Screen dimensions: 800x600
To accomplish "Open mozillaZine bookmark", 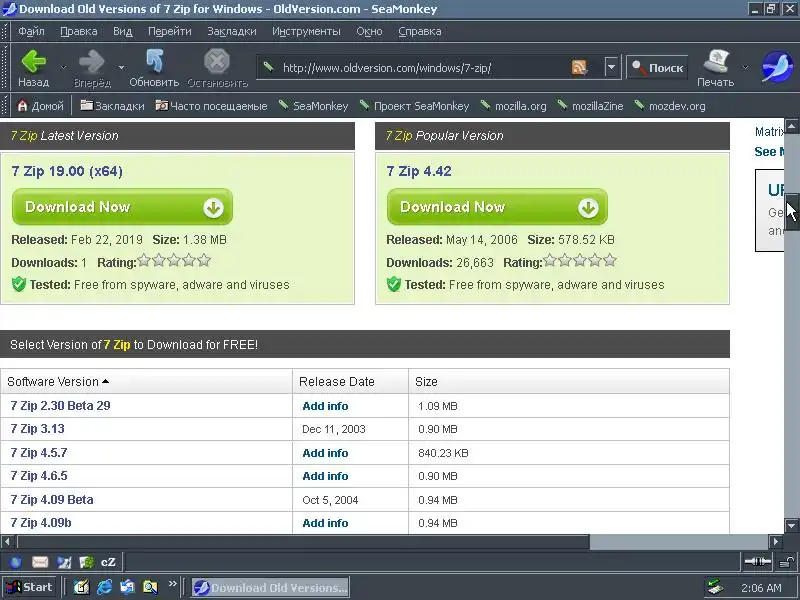I will click(590, 106).
